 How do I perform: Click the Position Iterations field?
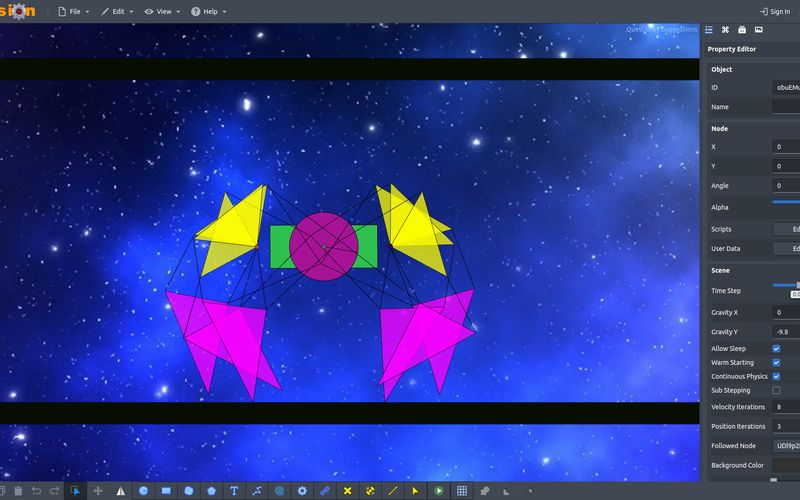pyautogui.click(x=786, y=426)
